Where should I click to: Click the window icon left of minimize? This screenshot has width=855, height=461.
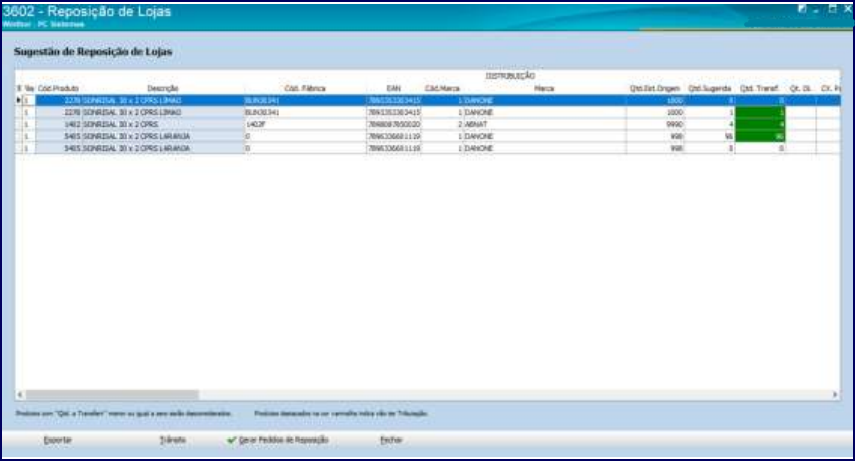click(802, 9)
